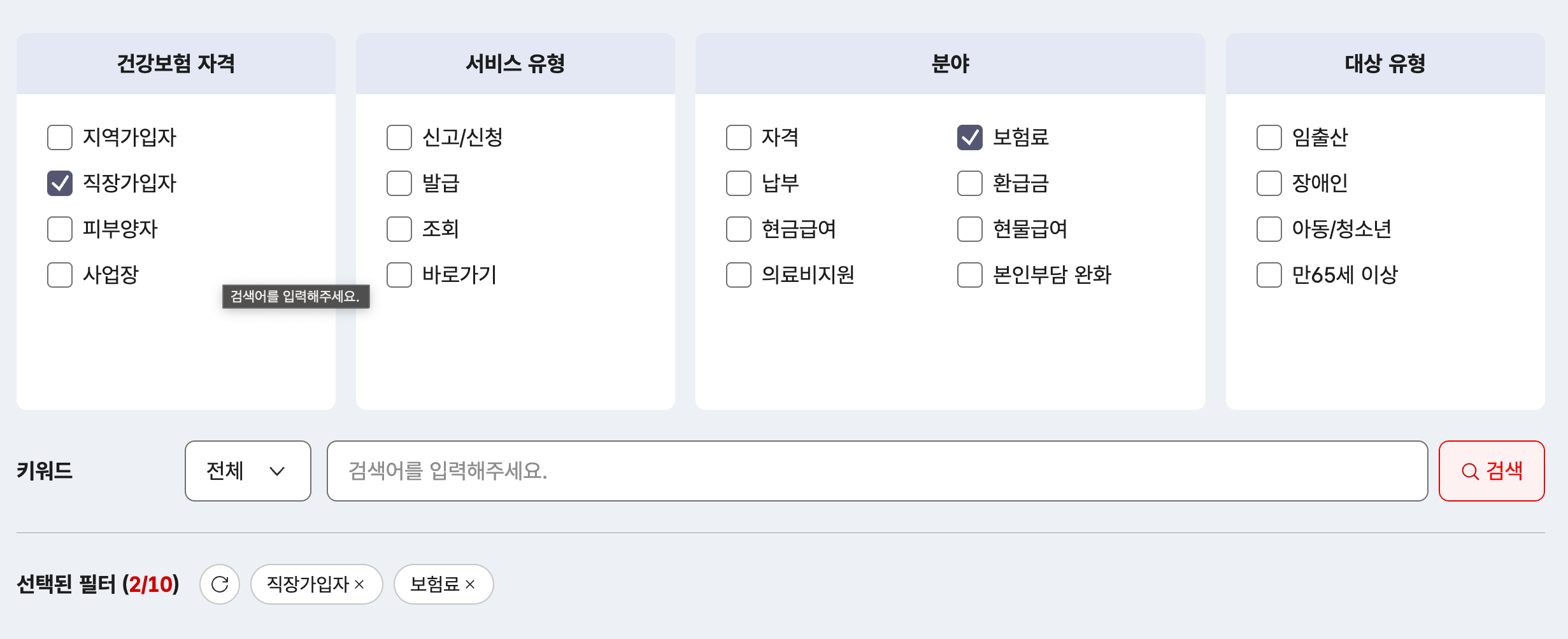Check the 피부양자 checkbox

pos(59,229)
